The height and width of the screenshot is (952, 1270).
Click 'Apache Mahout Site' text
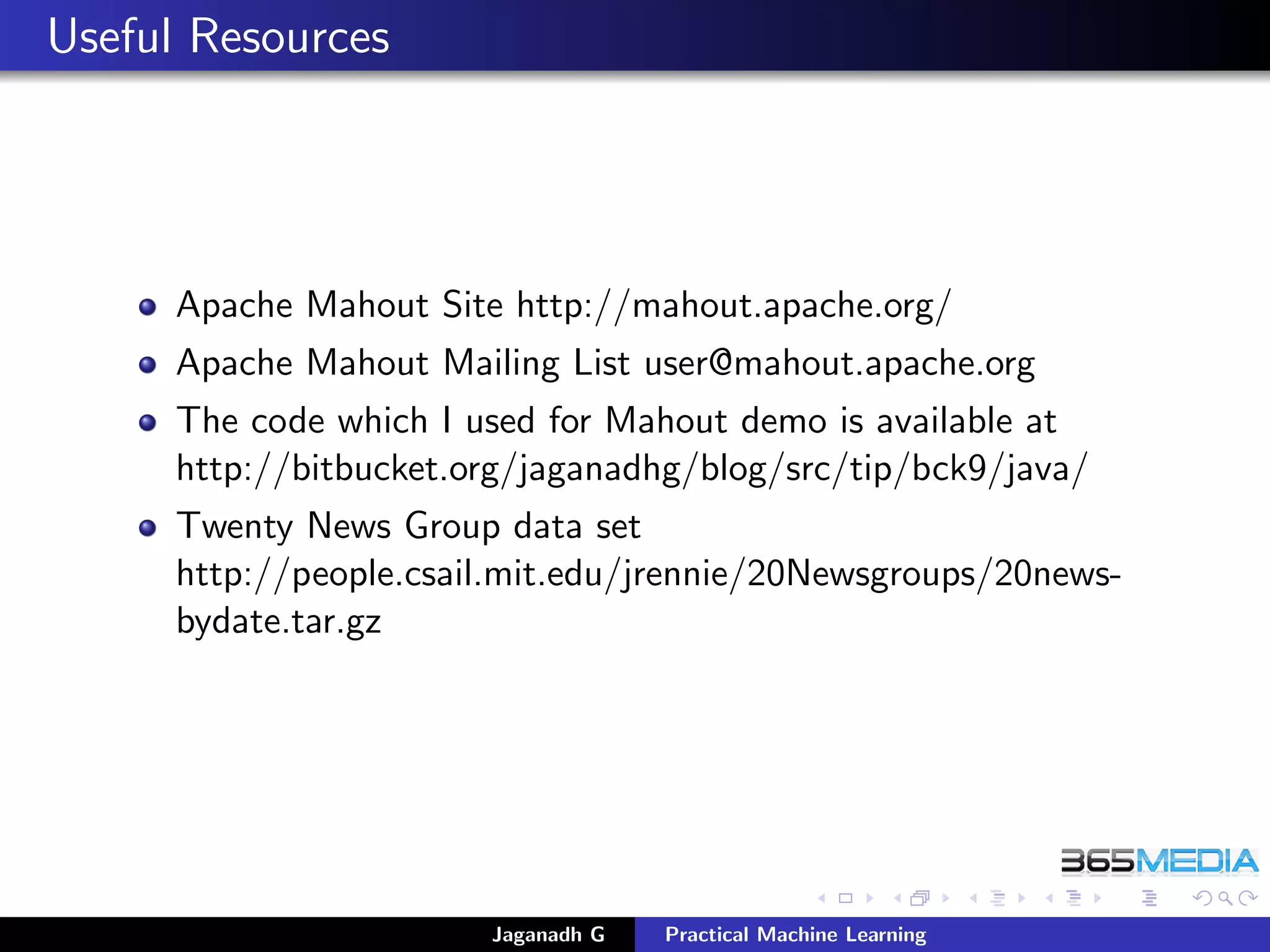click(340, 305)
